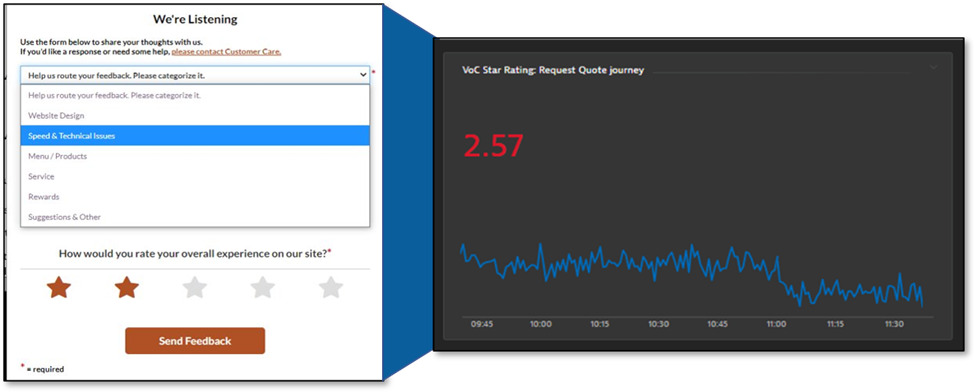975x392 pixels.
Task: Open the contact Customer Care link
Action: pos(226,52)
